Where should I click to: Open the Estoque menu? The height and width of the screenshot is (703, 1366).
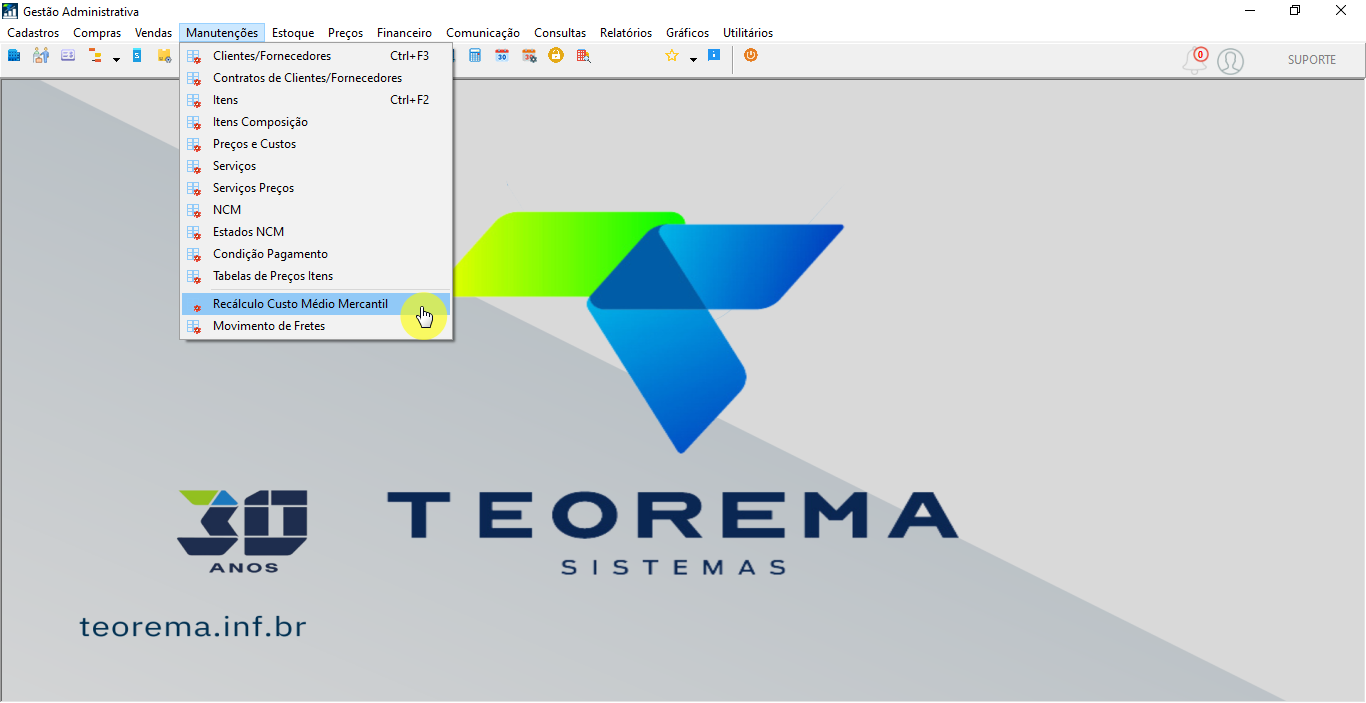tap(293, 33)
